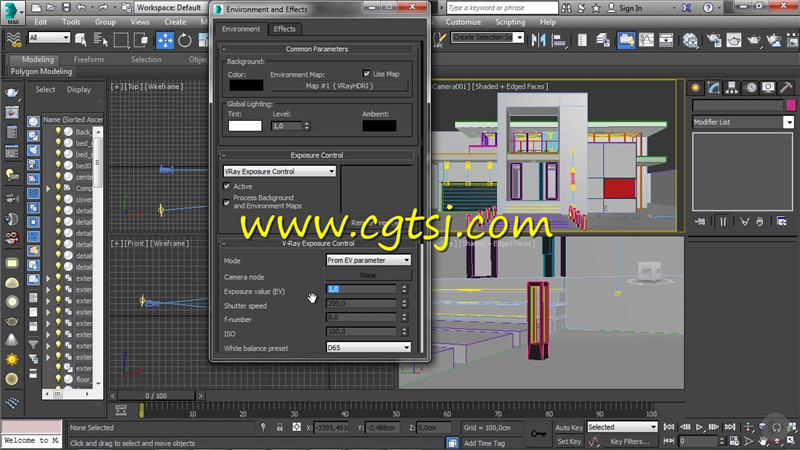
Task: Open the Material Editor icon
Action: 690,40
